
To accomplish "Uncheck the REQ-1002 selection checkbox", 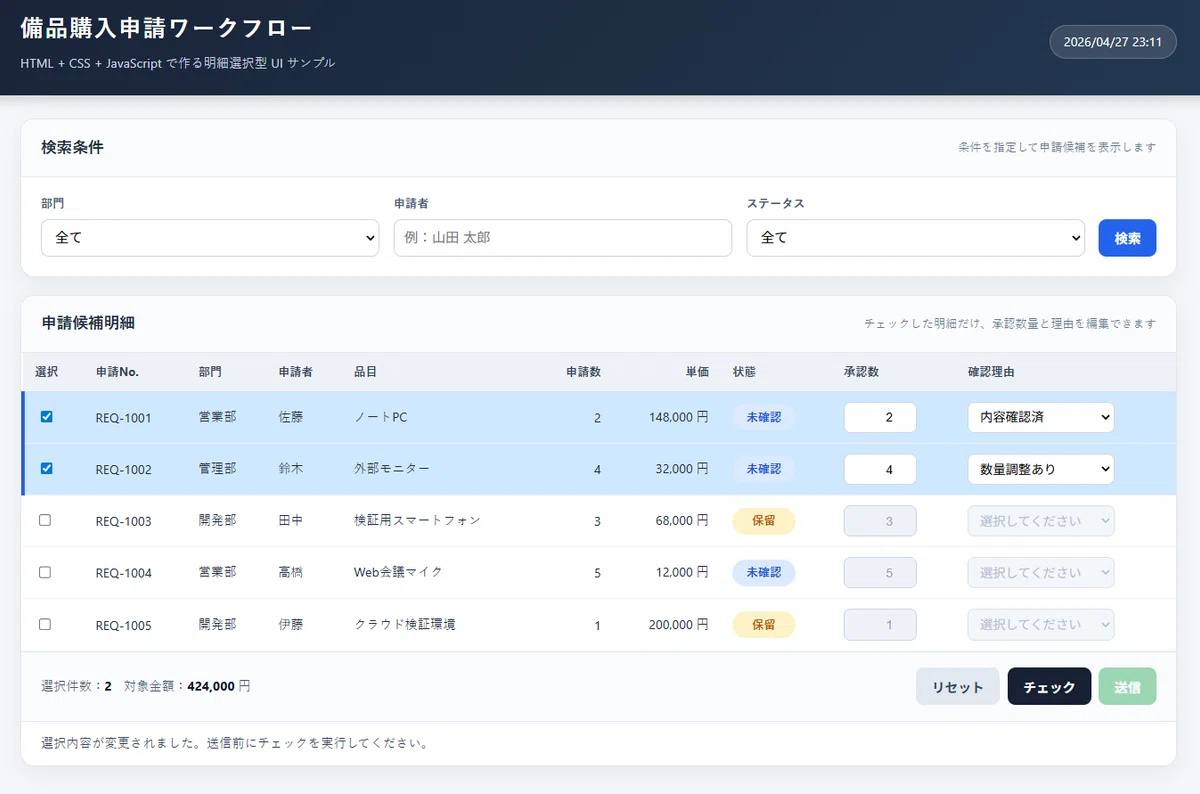I will (46, 468).
